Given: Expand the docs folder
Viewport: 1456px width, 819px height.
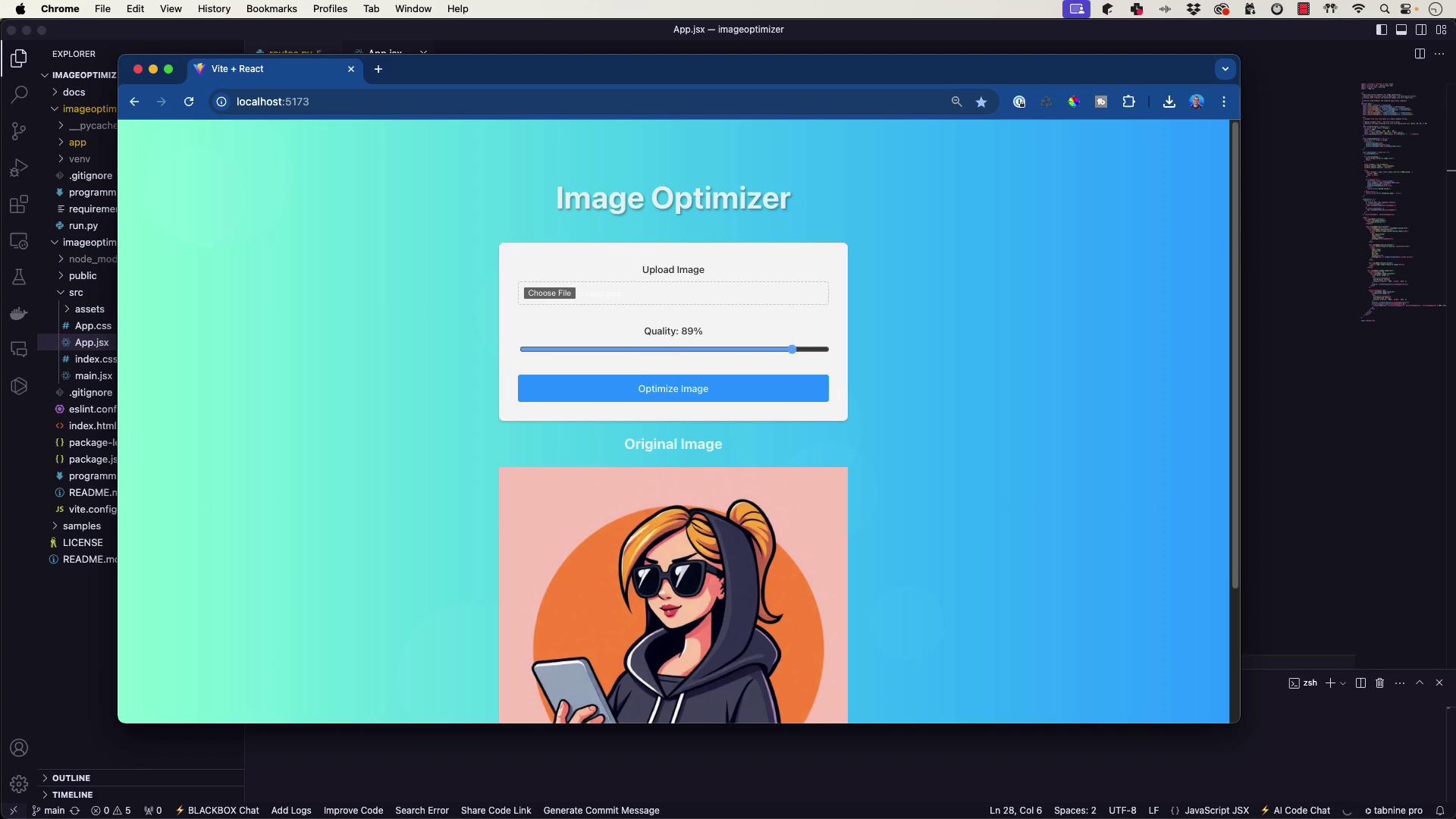Looking at the screenshot, I should pos(74,92).
